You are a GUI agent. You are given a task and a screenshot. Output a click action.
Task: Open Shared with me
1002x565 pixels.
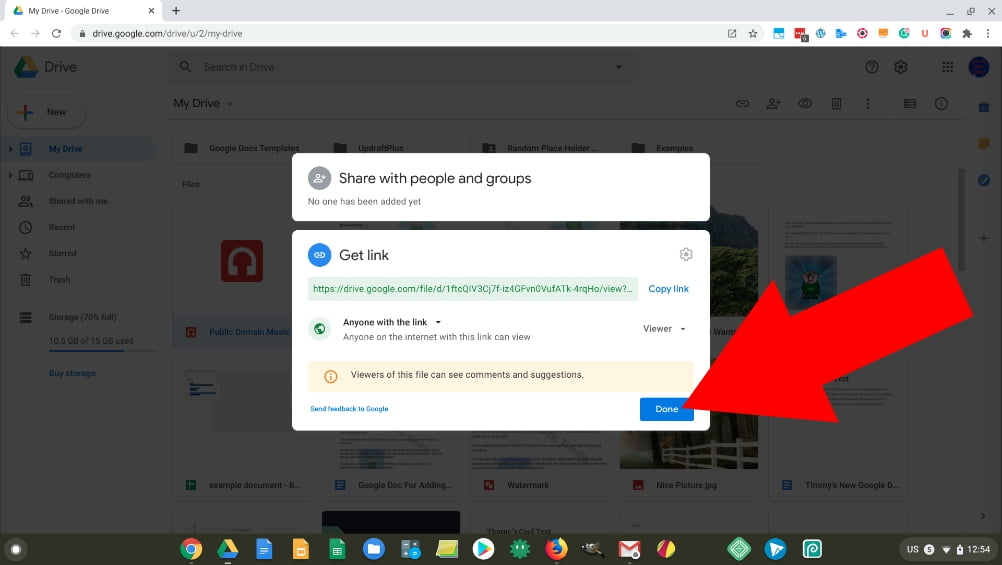point(78,201)
